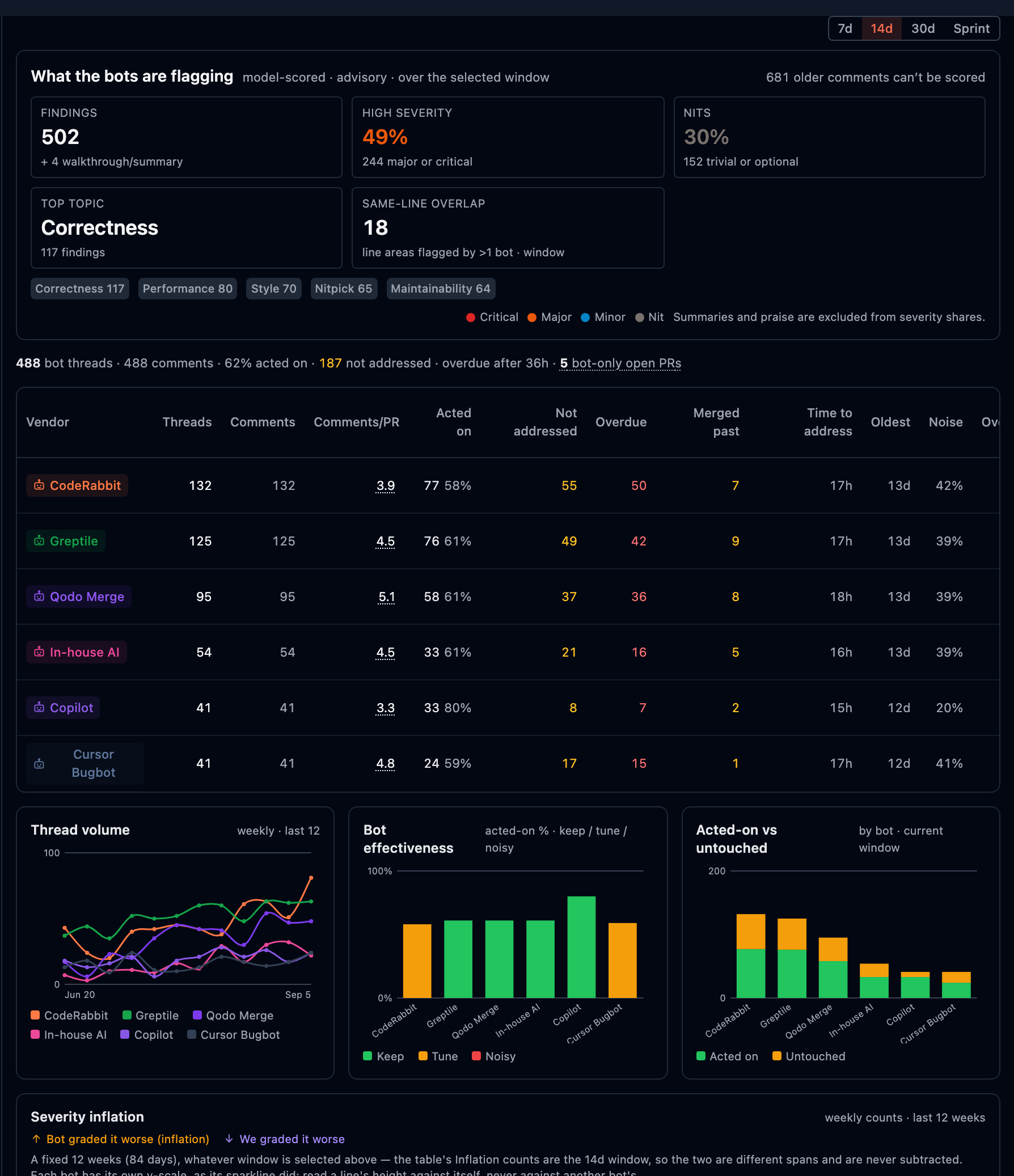
Task: Click CodeRabbit's 3.9 comments per PR value
Action: (x=386, y=485)
